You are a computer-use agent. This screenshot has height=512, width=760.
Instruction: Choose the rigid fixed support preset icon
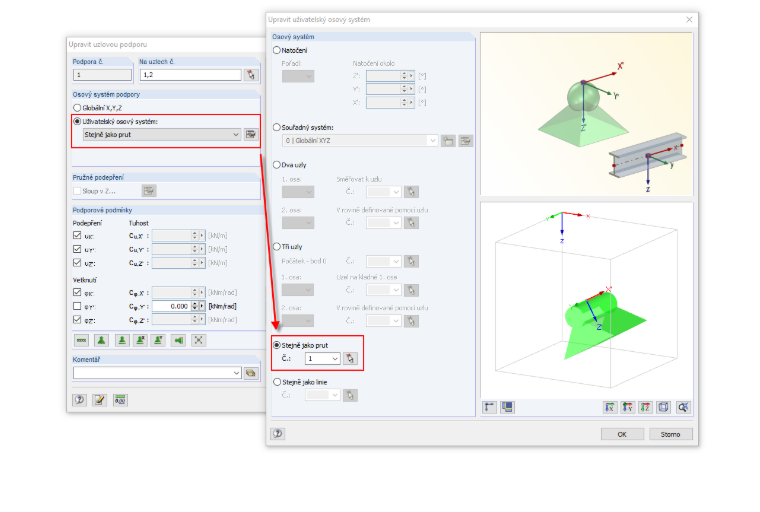click(122, 340)
